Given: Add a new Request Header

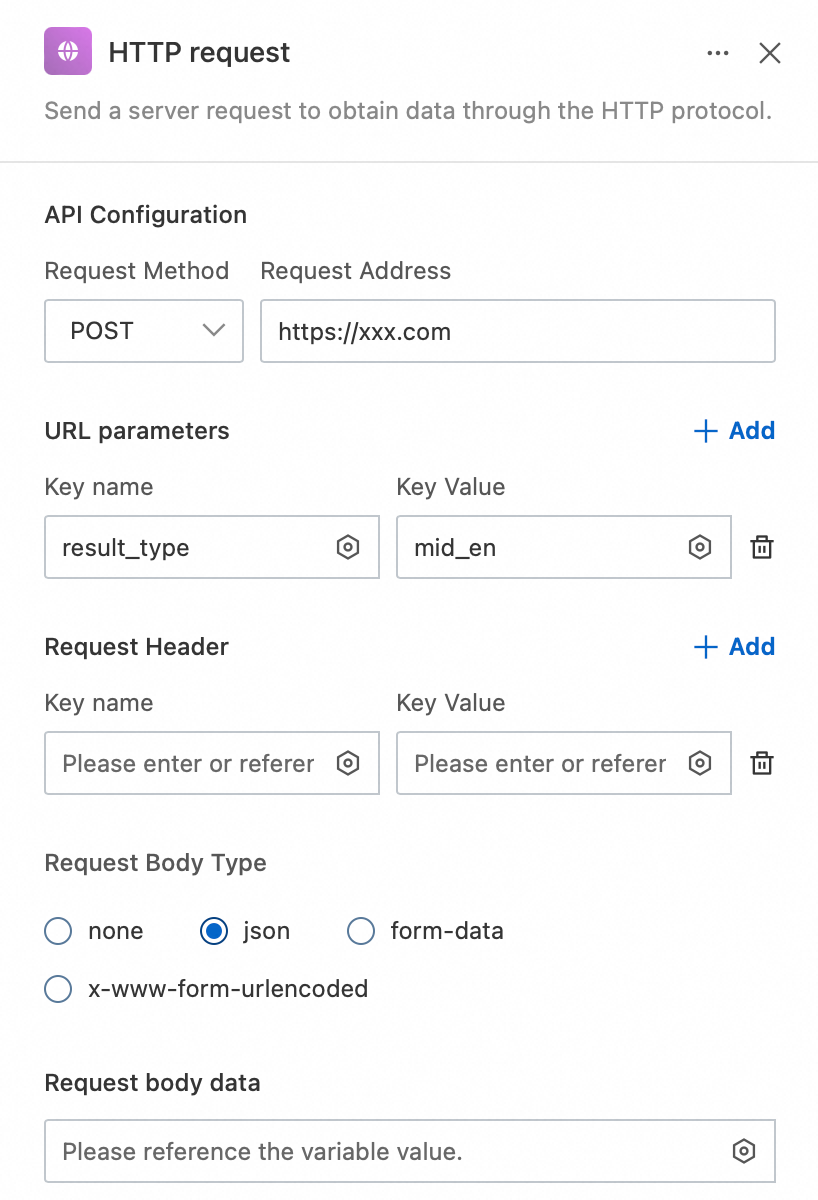Looking at the screenshot, I should click(734, 647).
